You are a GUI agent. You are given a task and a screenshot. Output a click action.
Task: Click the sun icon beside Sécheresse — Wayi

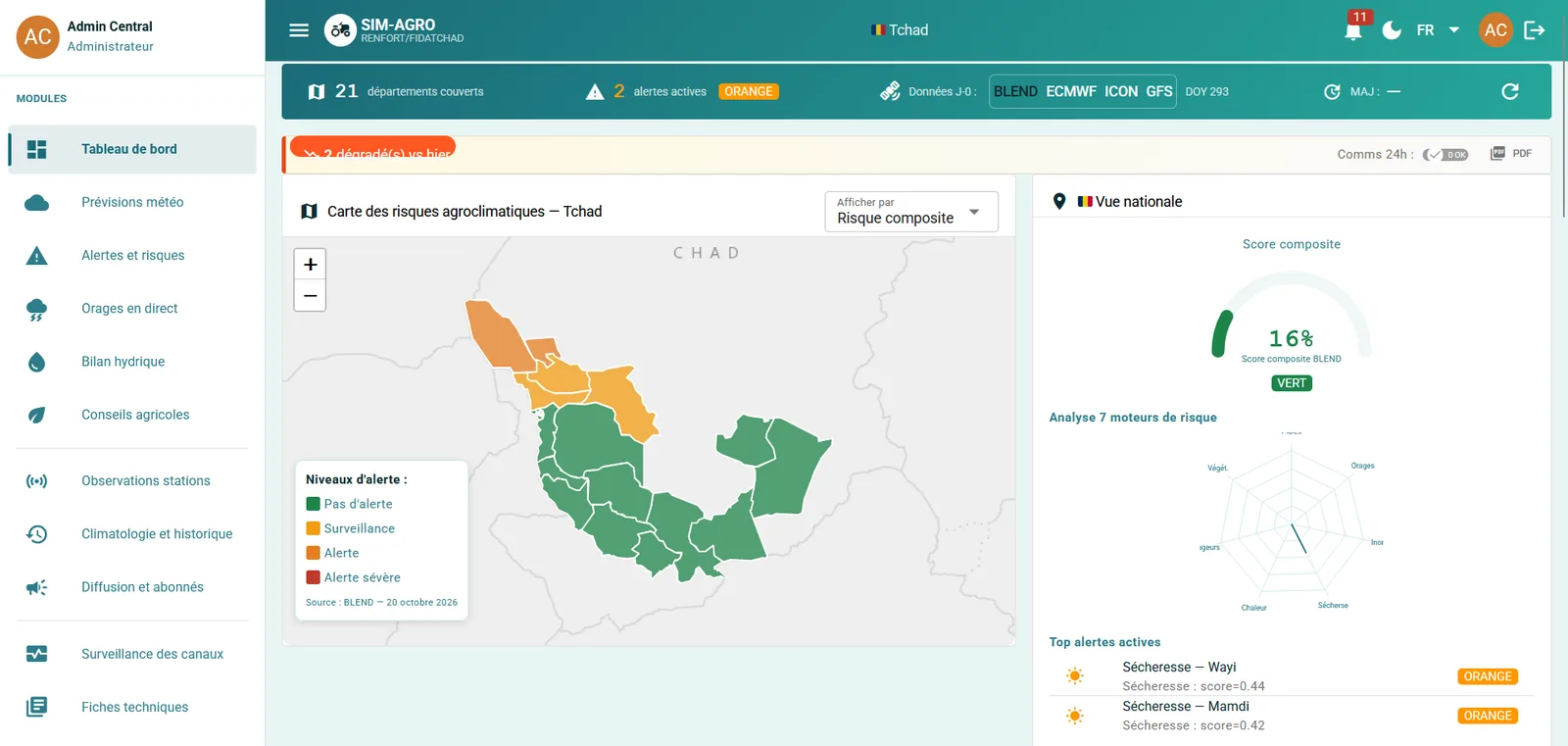(x=1075, y=676)
